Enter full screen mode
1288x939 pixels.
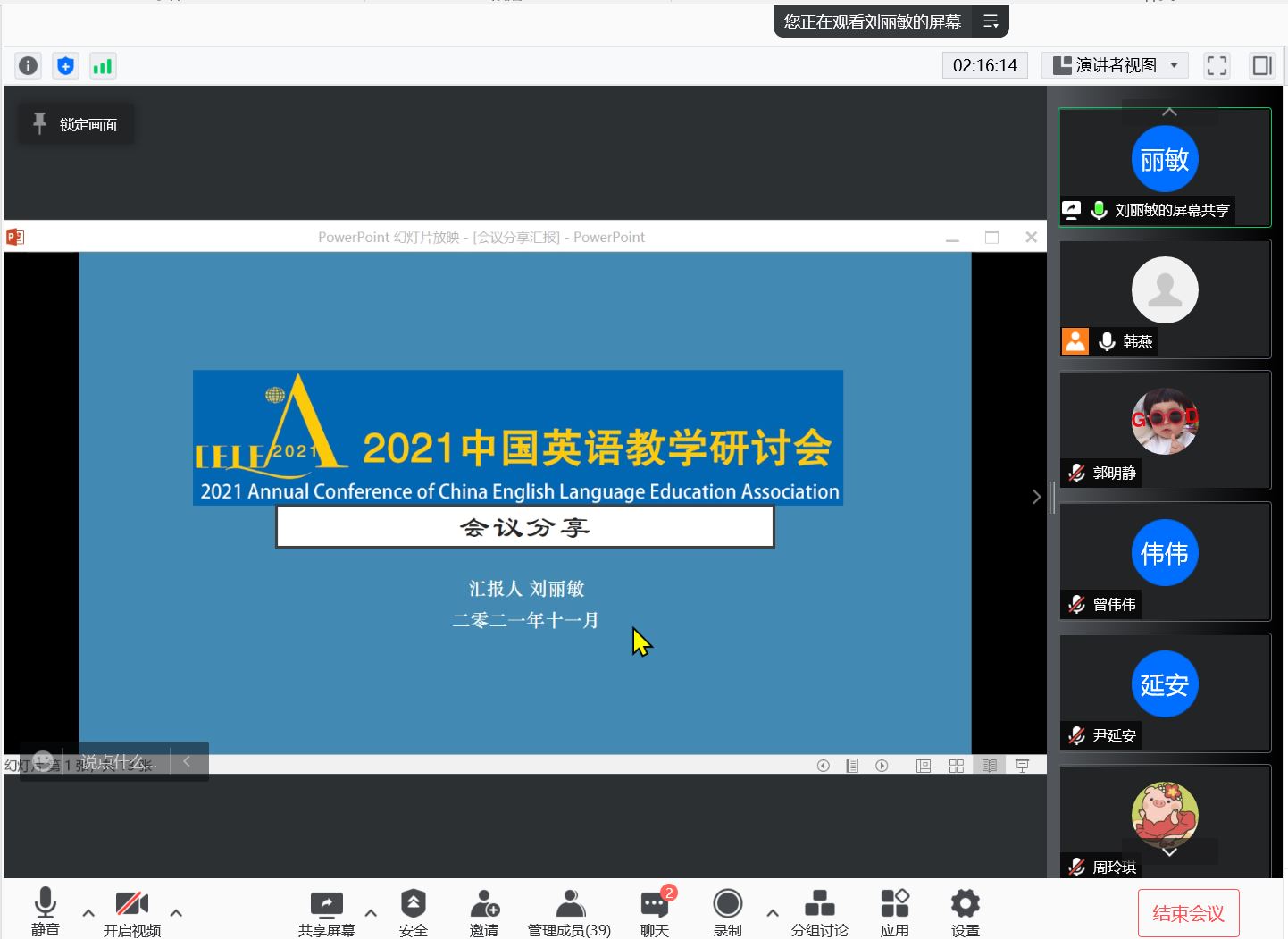coord(1217,65)
